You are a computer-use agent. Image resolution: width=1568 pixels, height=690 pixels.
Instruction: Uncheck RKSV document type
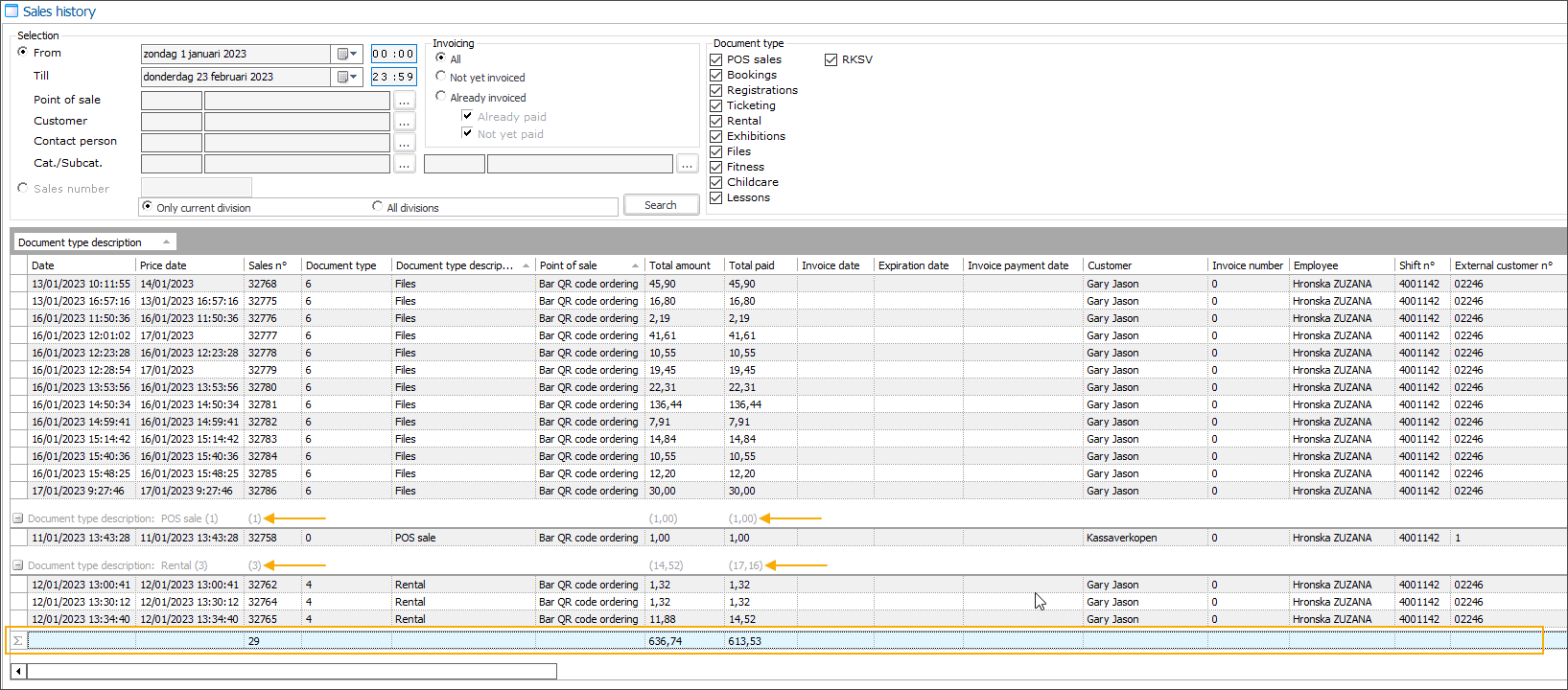click(831, 59)
